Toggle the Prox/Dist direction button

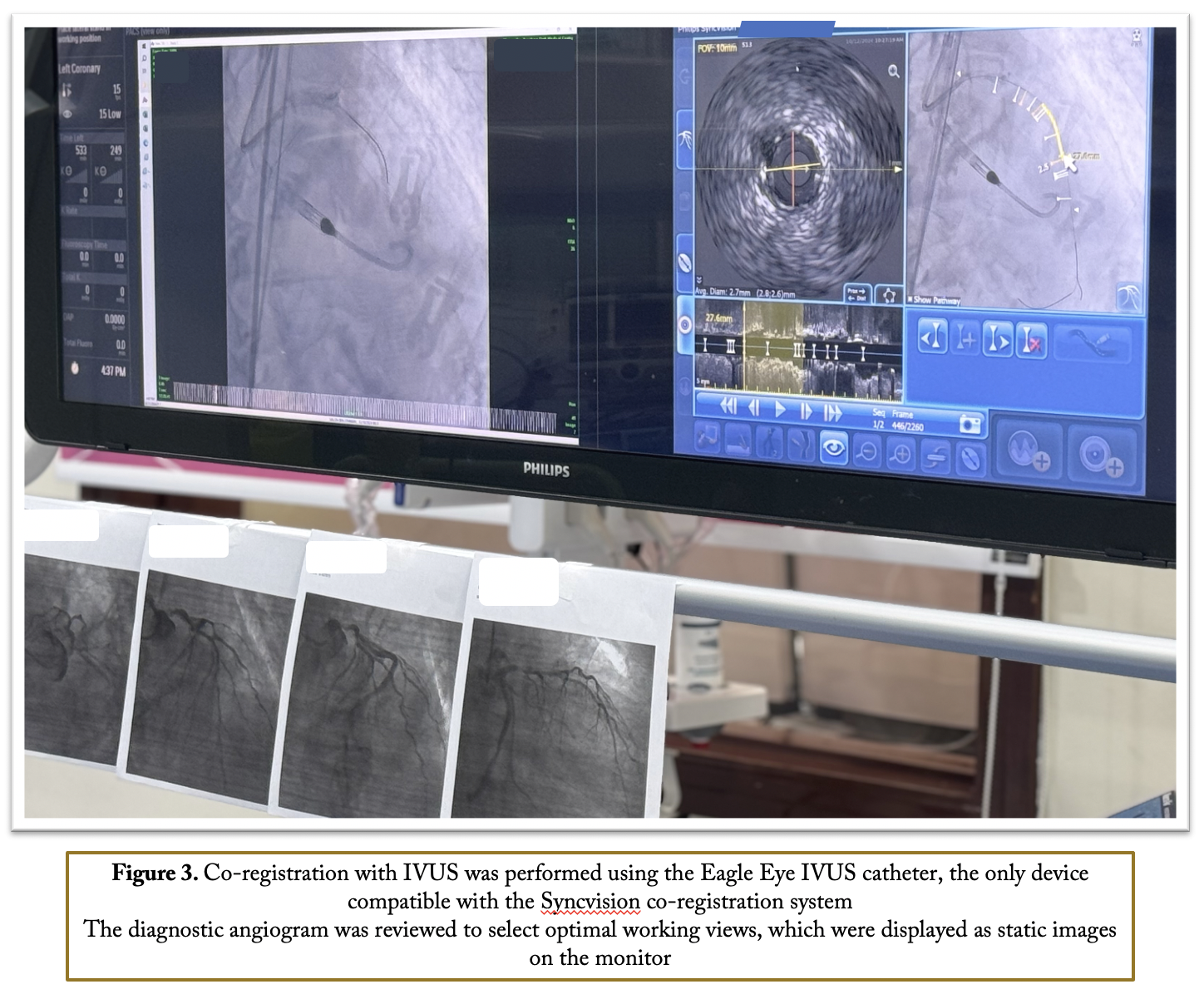856,293
